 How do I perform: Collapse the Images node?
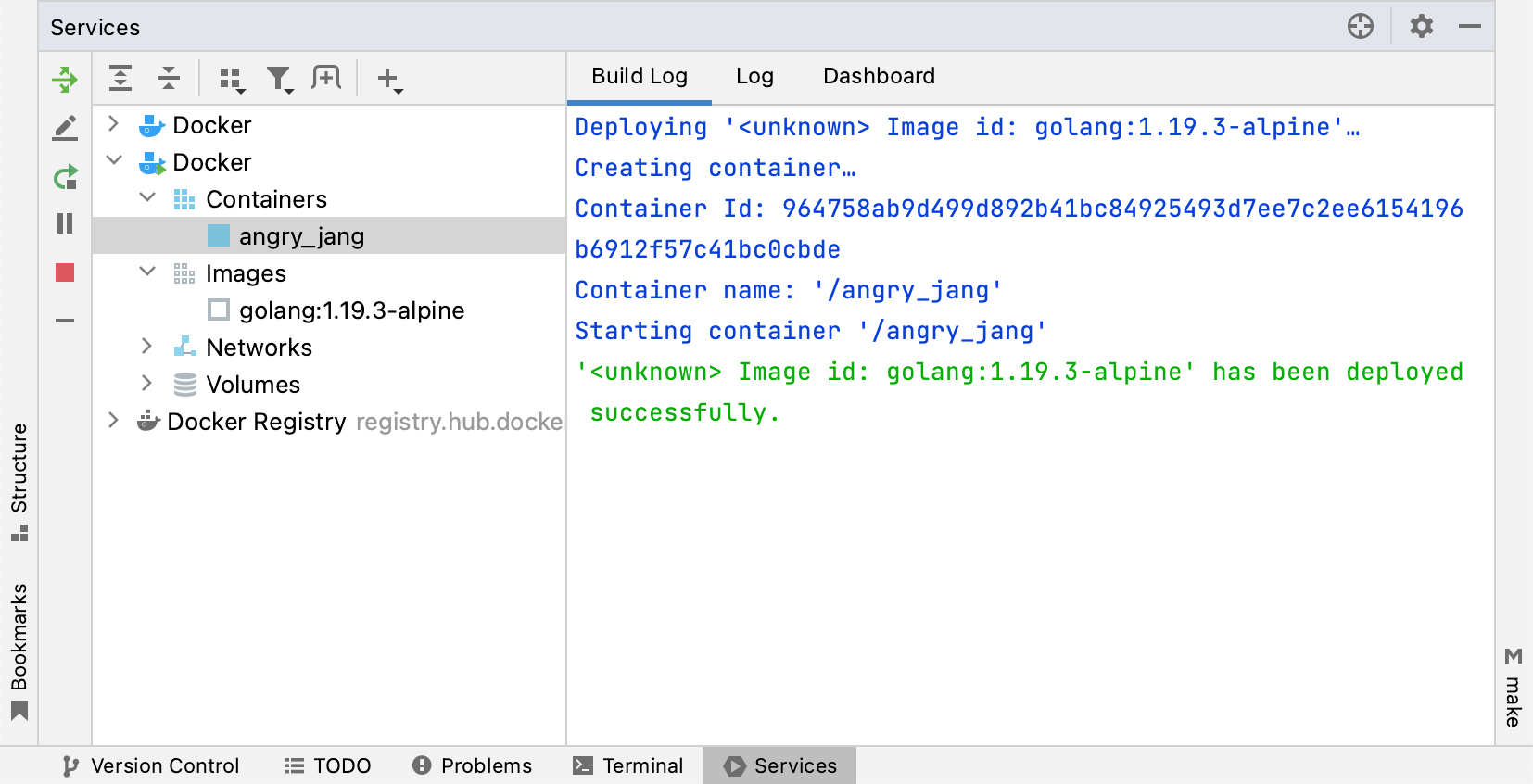pos(146,272)
